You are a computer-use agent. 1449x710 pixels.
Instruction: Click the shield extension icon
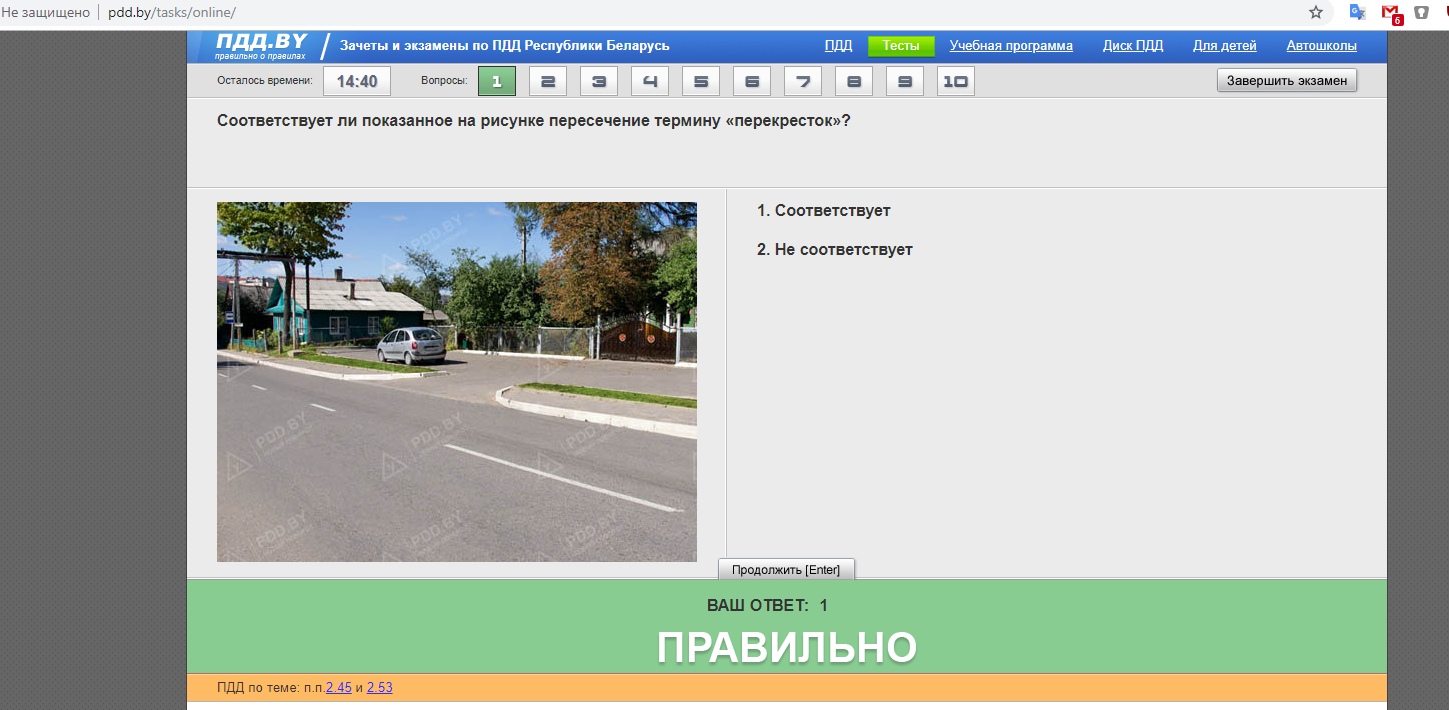tap(1421, 13)
